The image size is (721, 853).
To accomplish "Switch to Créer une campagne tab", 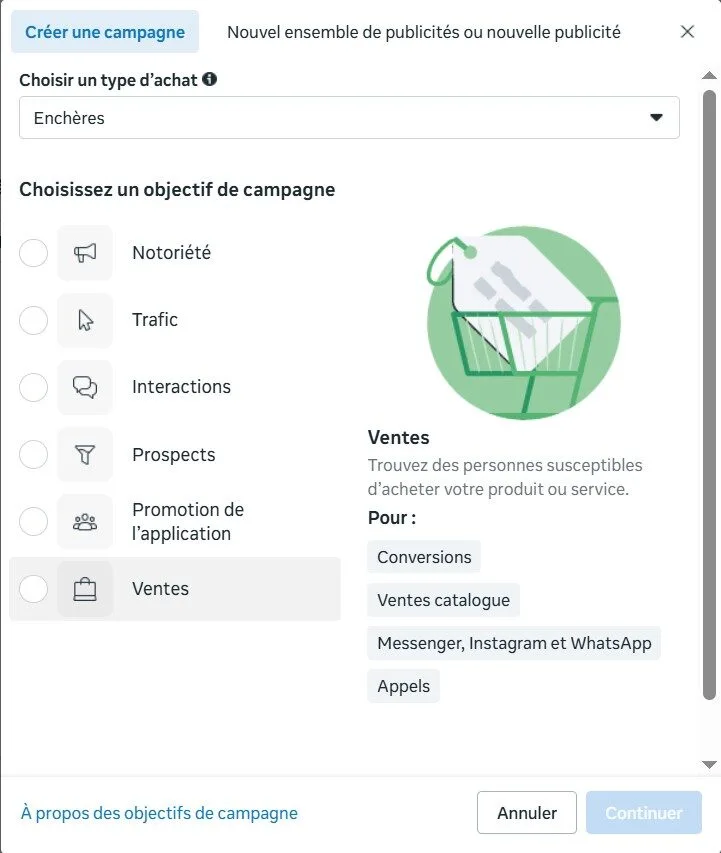I will pyautogui.click(x=105, y=32).
